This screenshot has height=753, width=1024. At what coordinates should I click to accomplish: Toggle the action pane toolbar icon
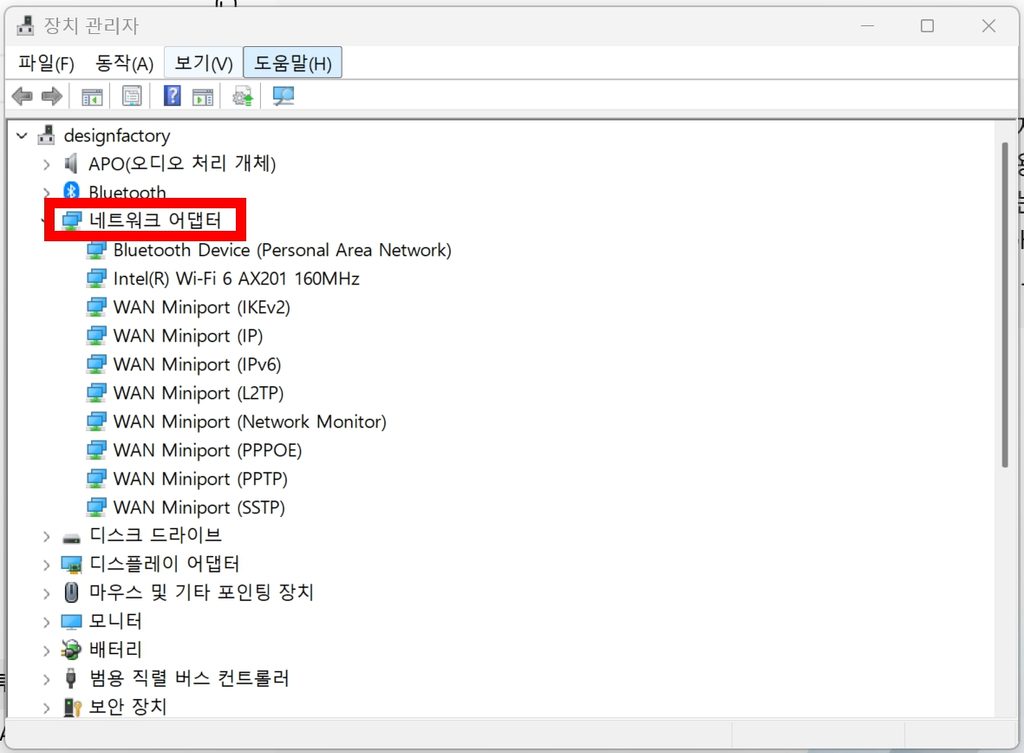(203, 97)
